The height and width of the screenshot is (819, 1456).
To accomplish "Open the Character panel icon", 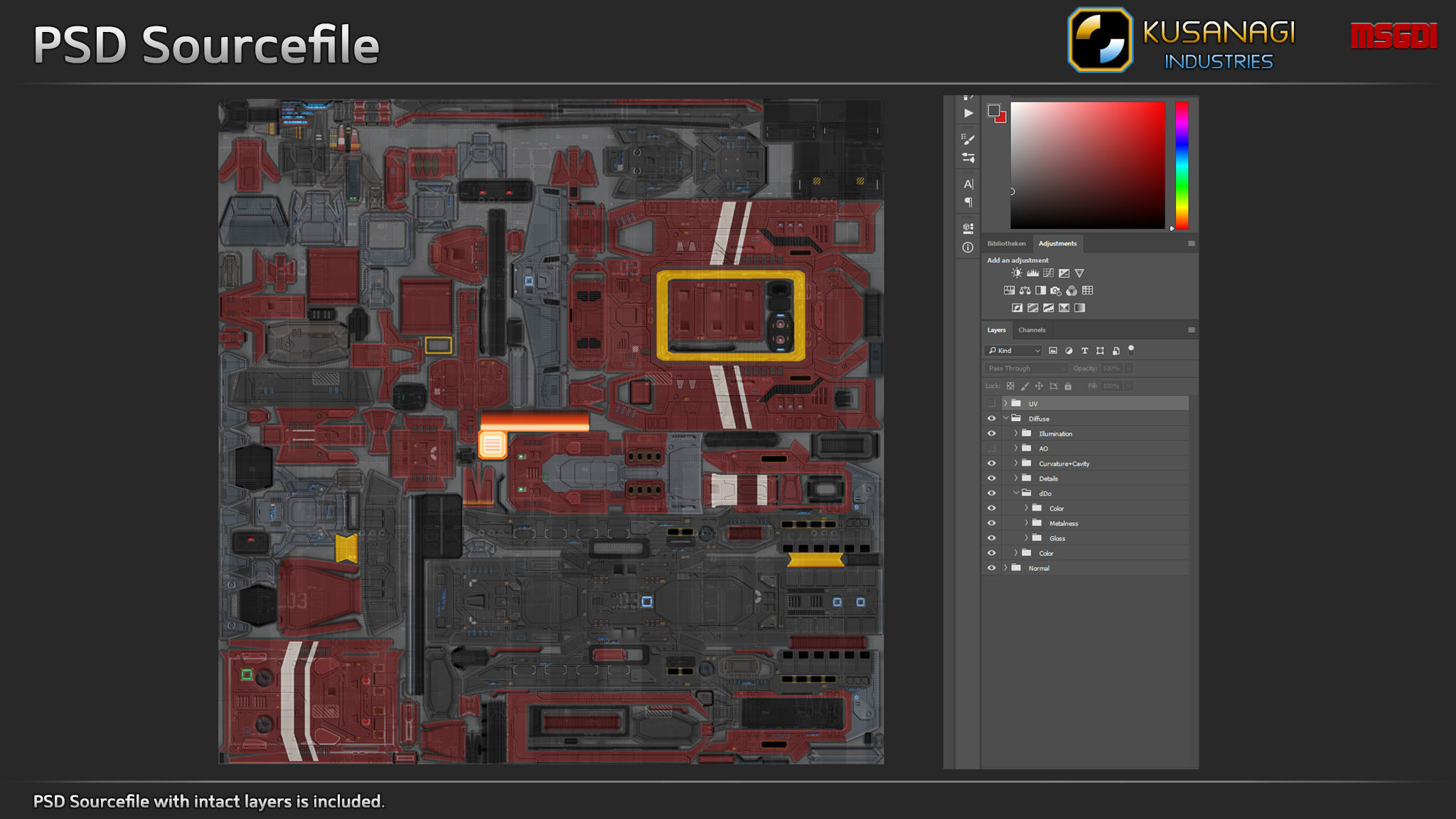I will 968,184.
